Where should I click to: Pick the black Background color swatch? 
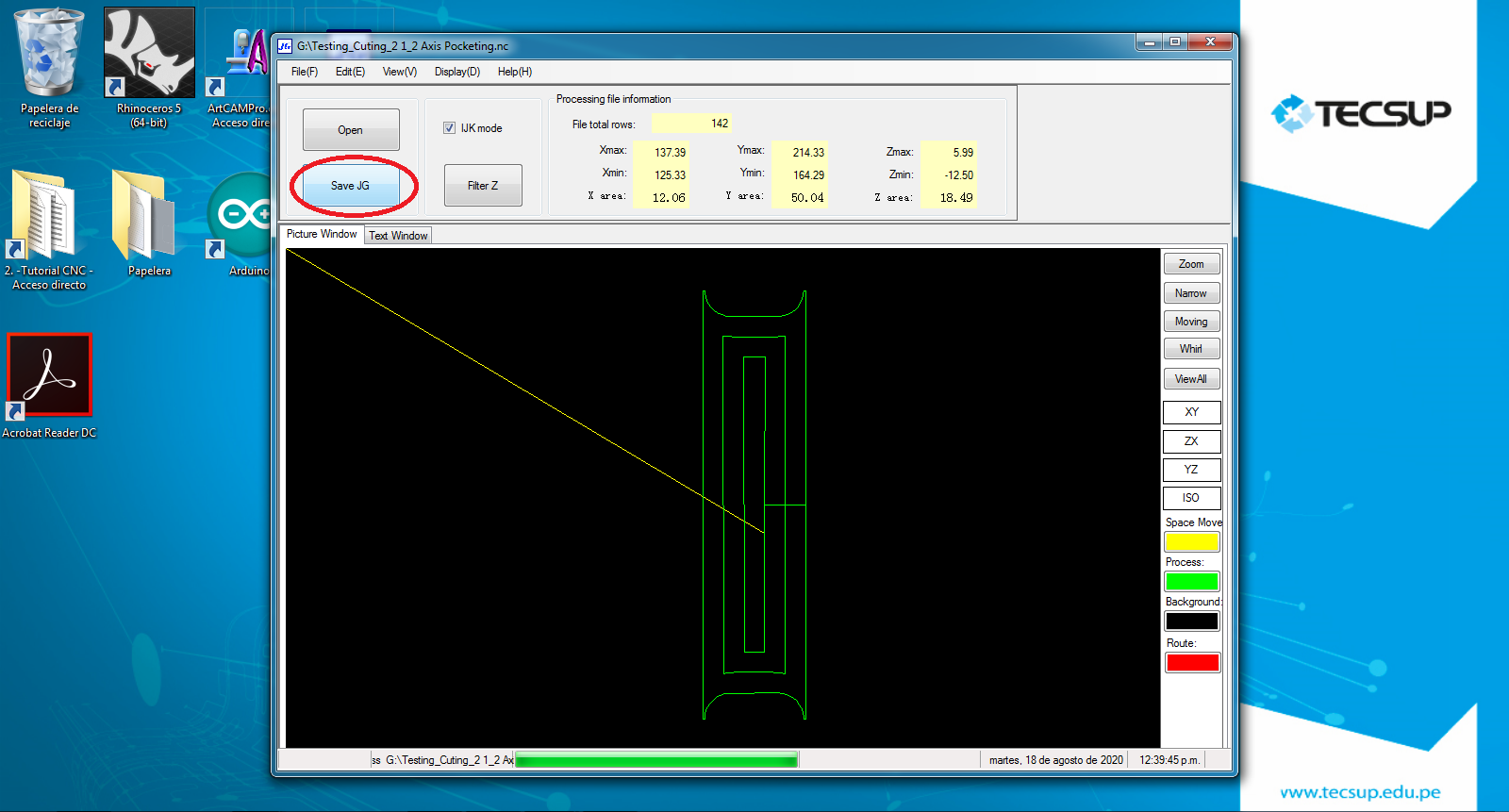[1192, 621]
